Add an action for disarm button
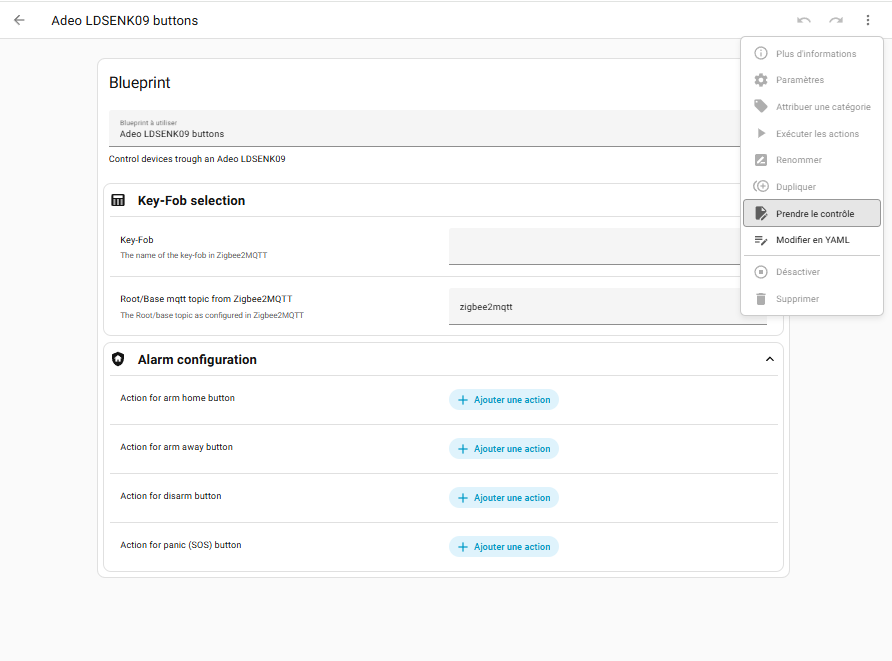This screenshot has height=661, width=892. [504, 498]
